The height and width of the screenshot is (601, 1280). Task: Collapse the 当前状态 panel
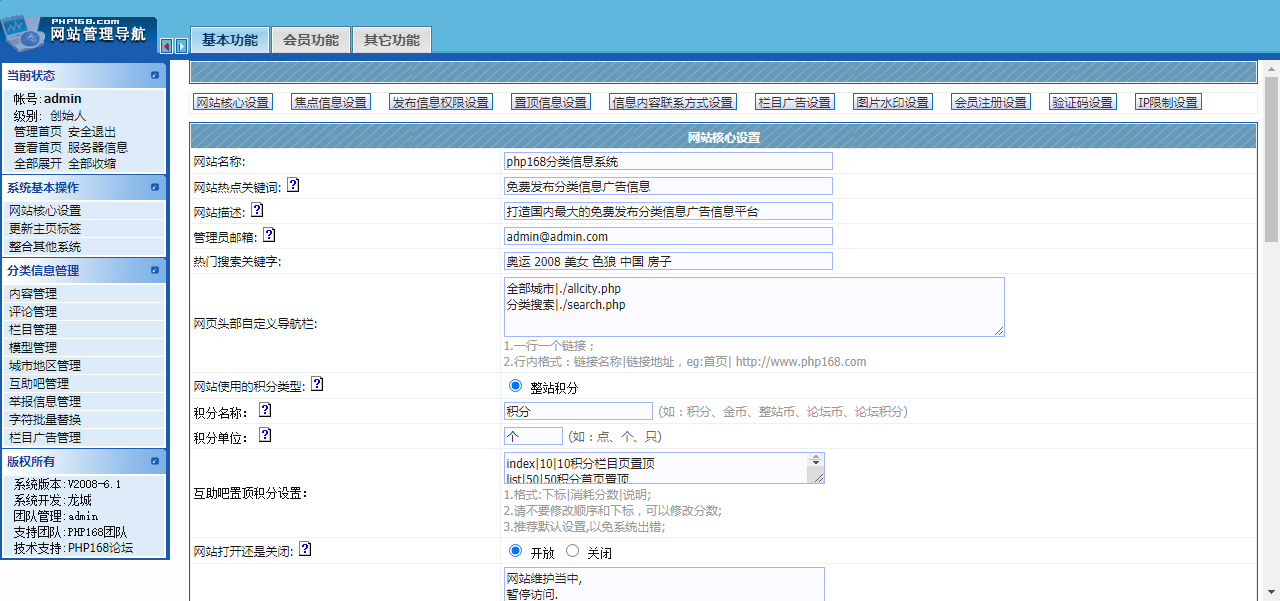pos(155,75)
